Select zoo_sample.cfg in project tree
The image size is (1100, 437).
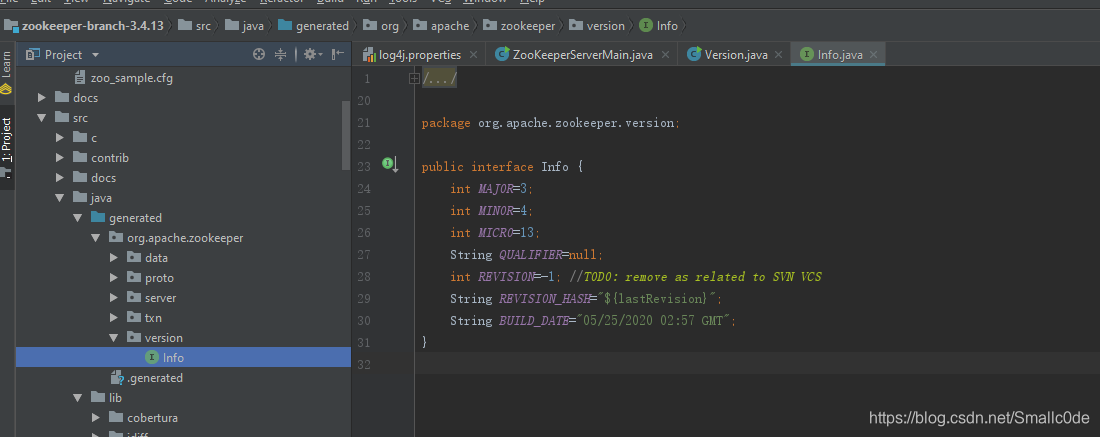(123, 78)
